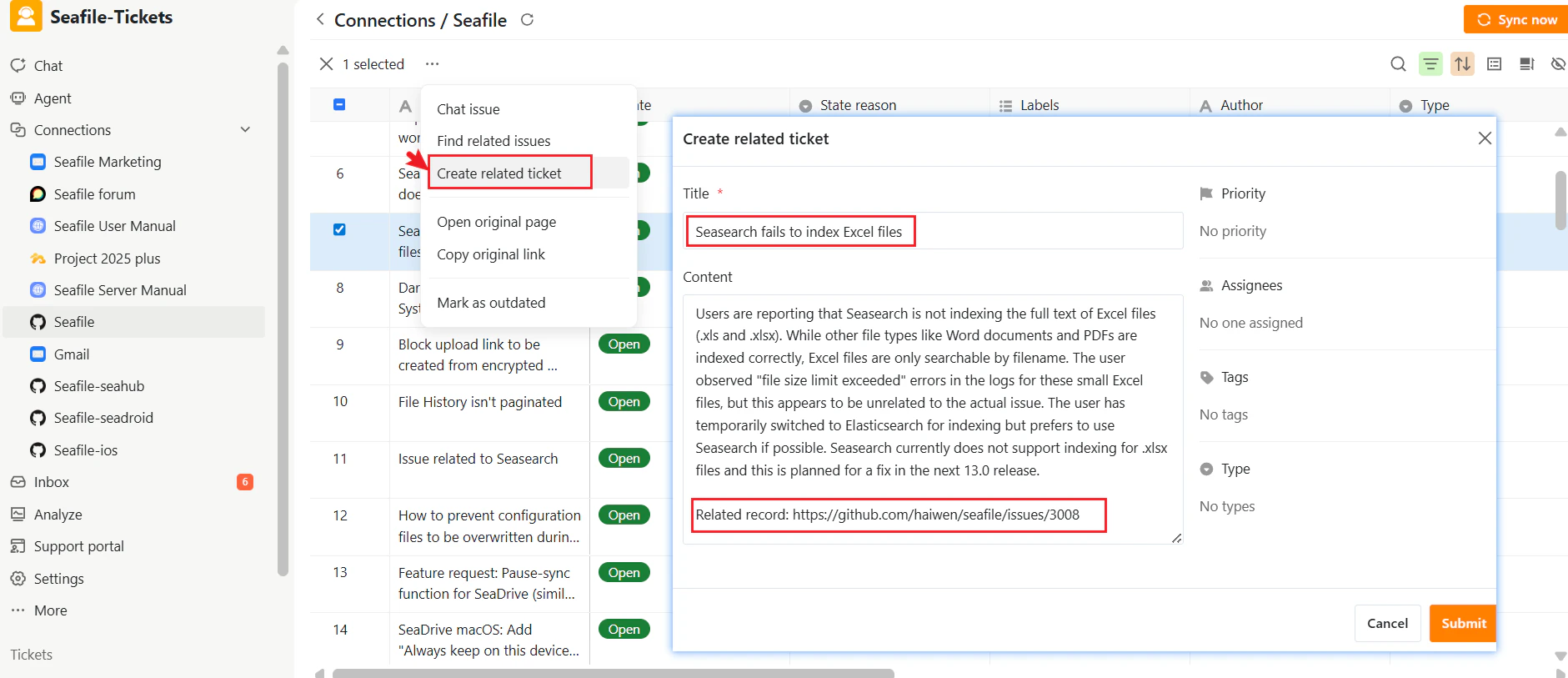
Task: Open Seafile User Manual connection
Action: [114, 226]
